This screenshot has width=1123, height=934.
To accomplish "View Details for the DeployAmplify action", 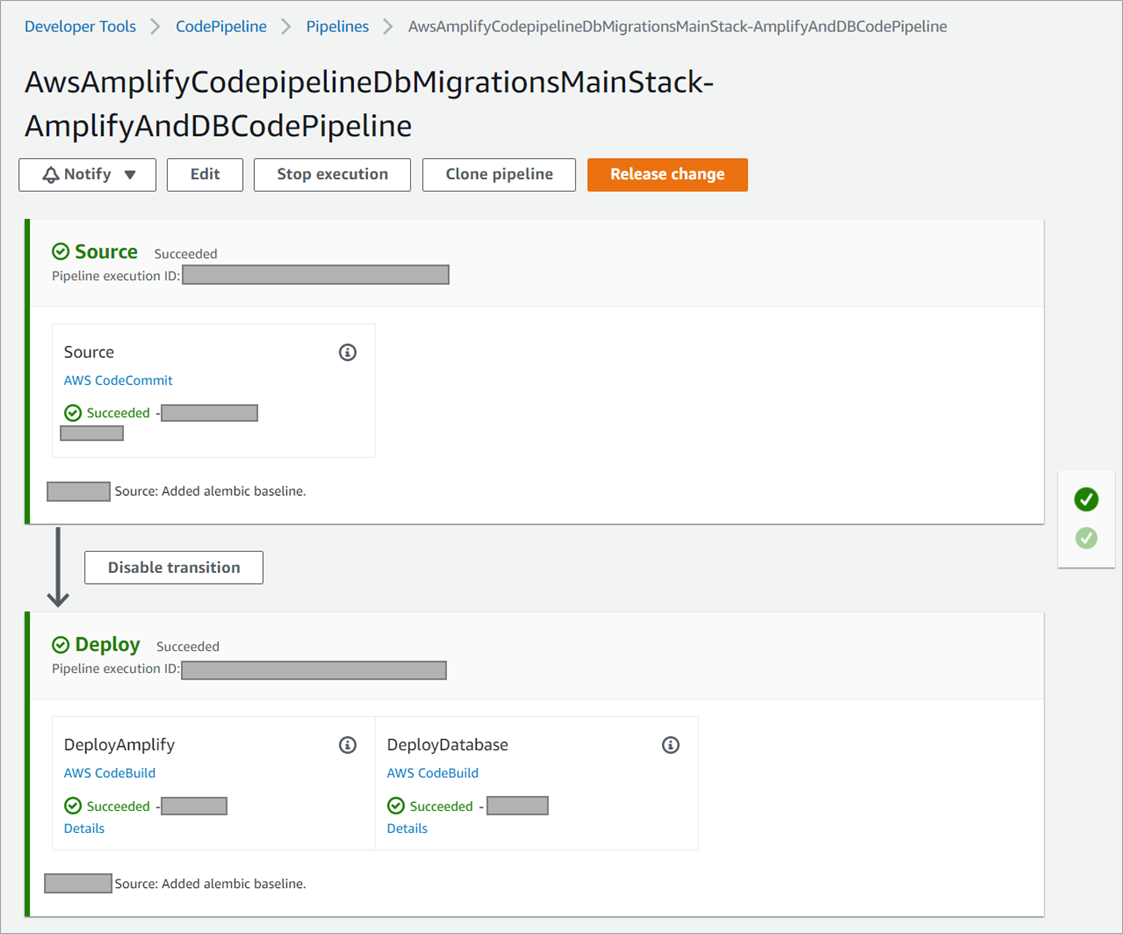I will (84, 828).
